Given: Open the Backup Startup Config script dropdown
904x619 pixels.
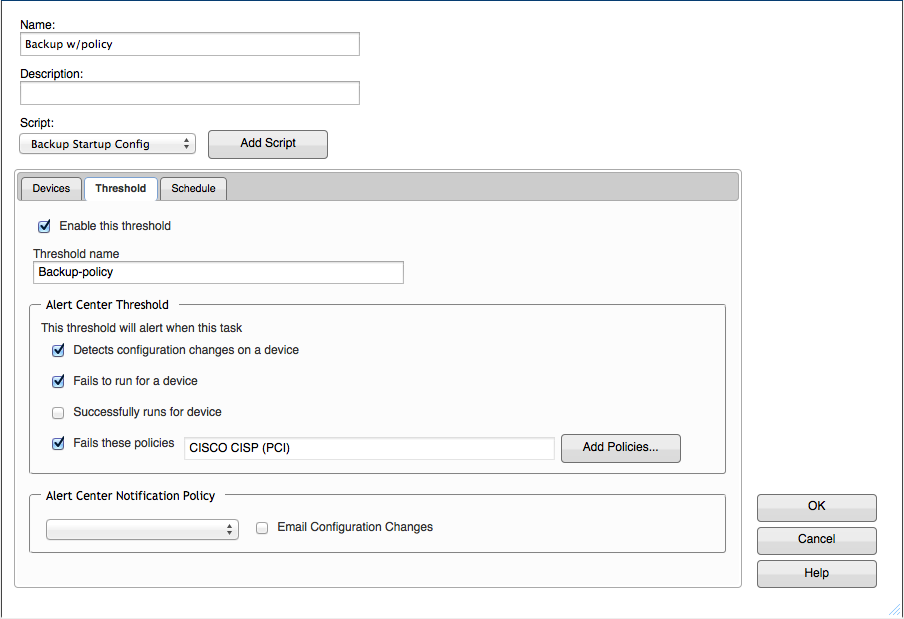Looking at the screenshot, I should [107, 144].
